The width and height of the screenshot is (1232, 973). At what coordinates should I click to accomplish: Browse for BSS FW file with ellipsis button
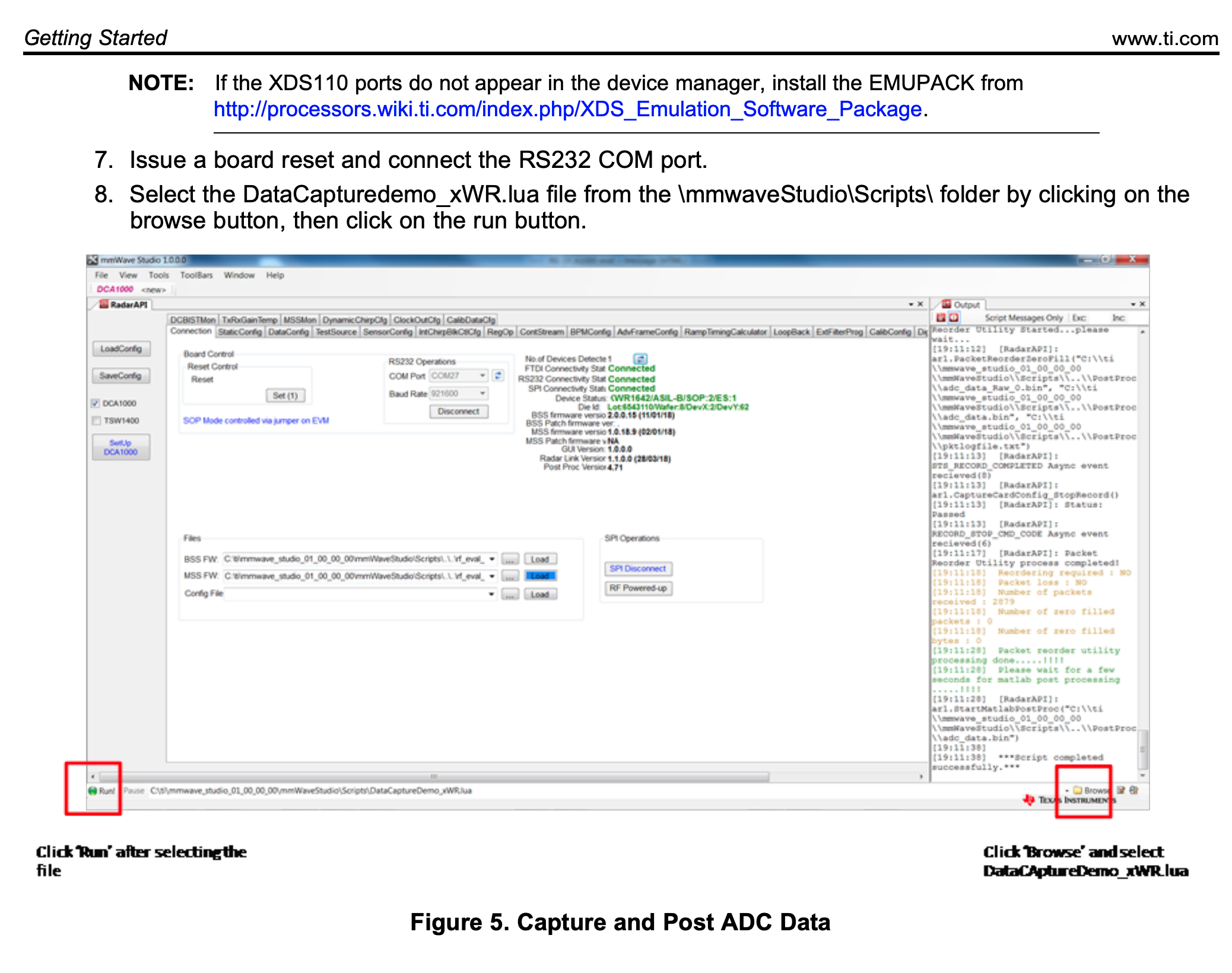point(510,559)
